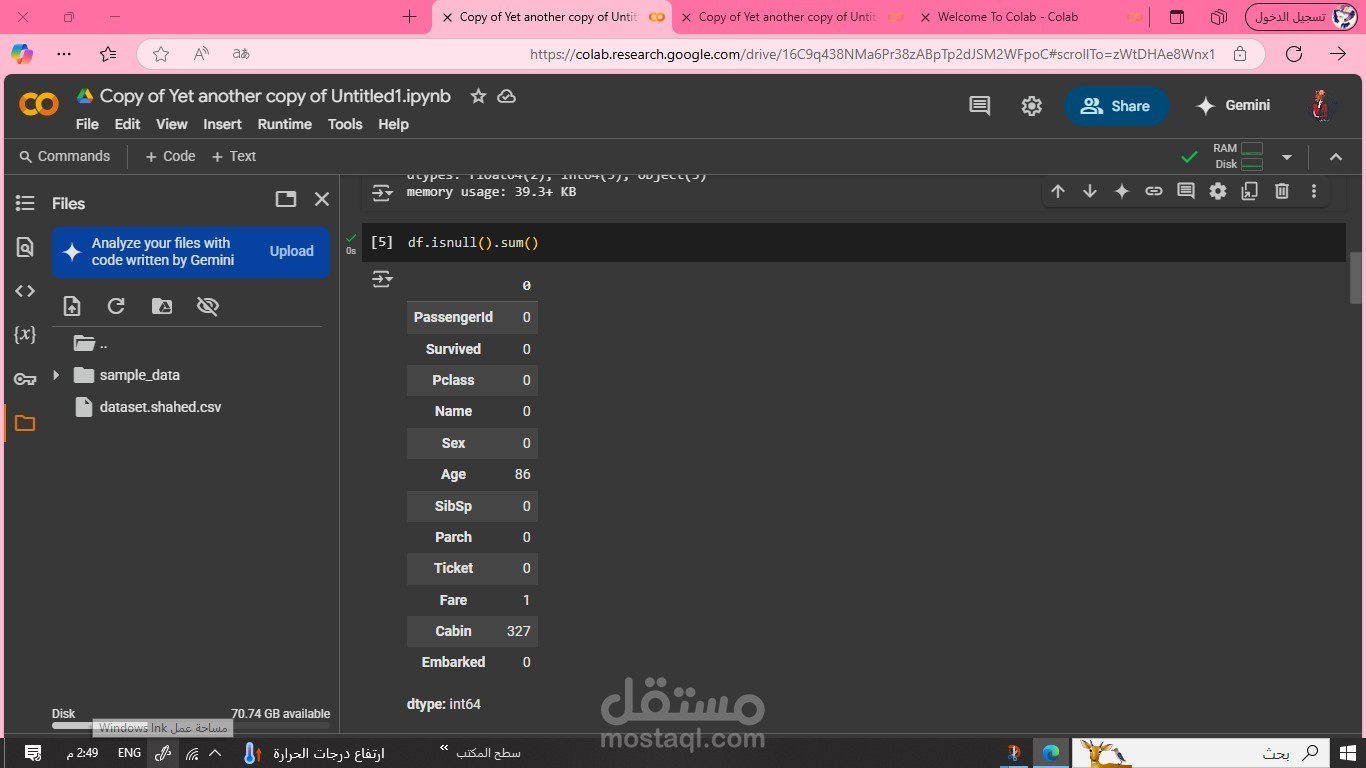The height and width of the screenshot is (768, 1366).
Task: Click upload to session storage icon
Action: (71, 306)
